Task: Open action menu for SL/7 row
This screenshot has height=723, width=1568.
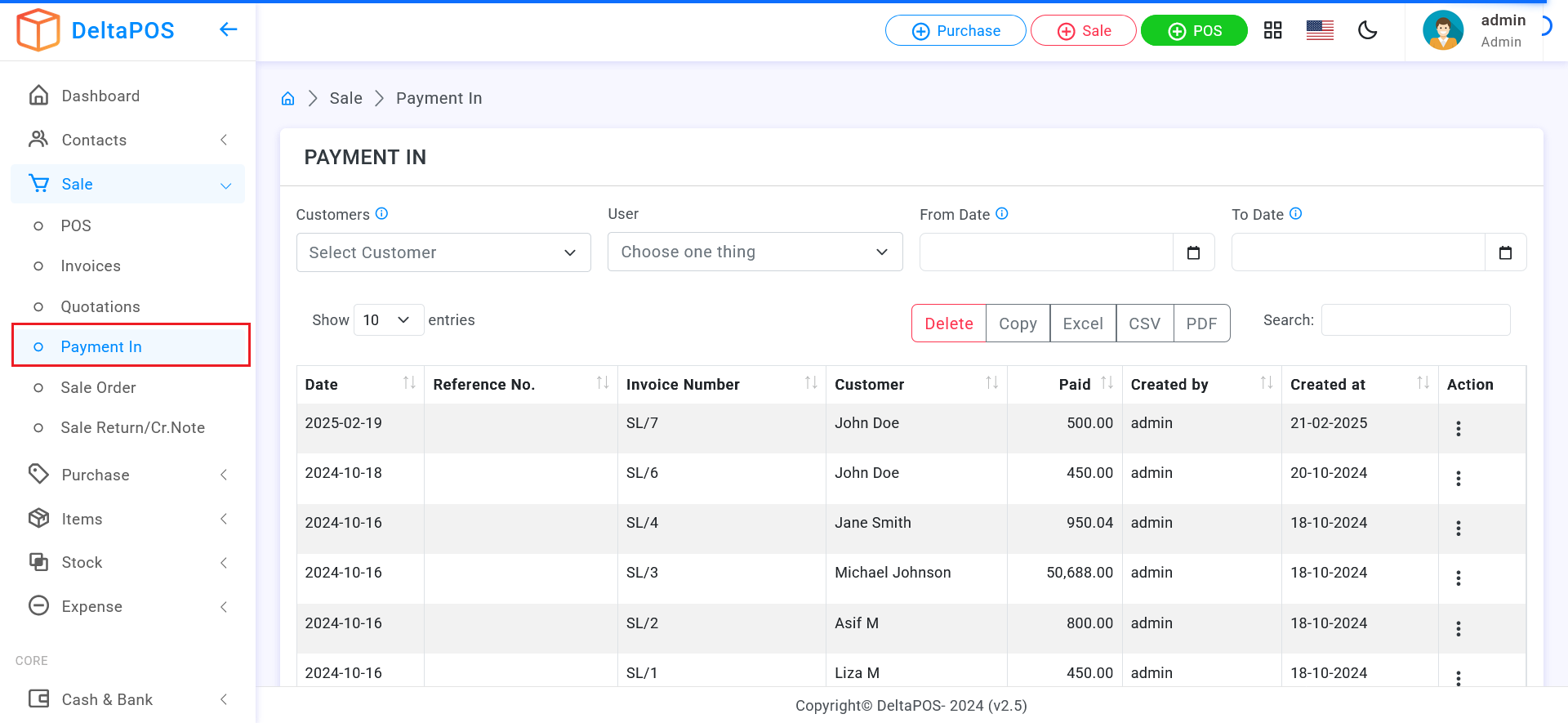Action: [1458, 429]
